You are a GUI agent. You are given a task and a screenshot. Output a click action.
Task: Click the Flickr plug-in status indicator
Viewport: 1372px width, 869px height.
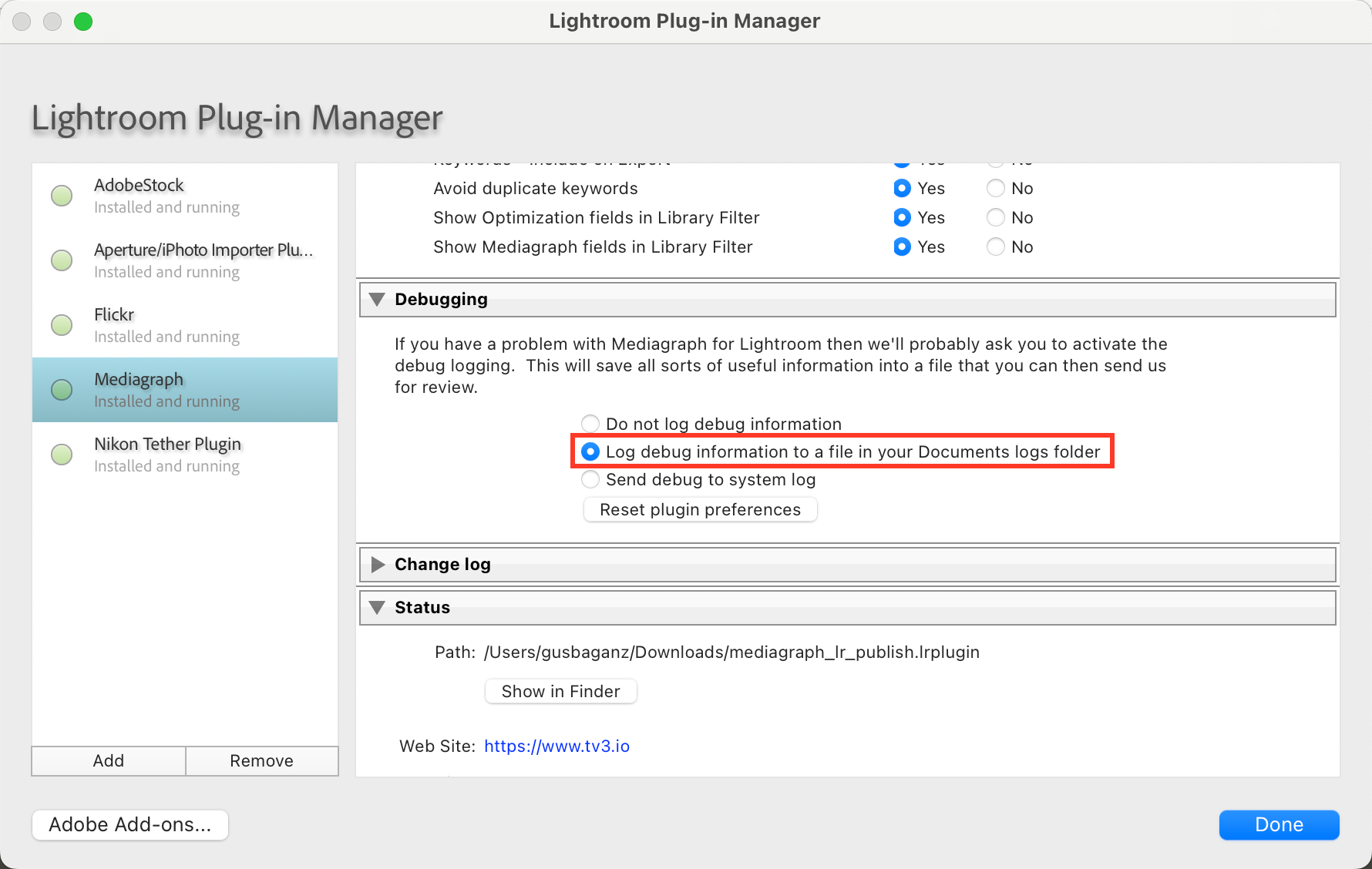pyautogui.click(x=62, y=325)
